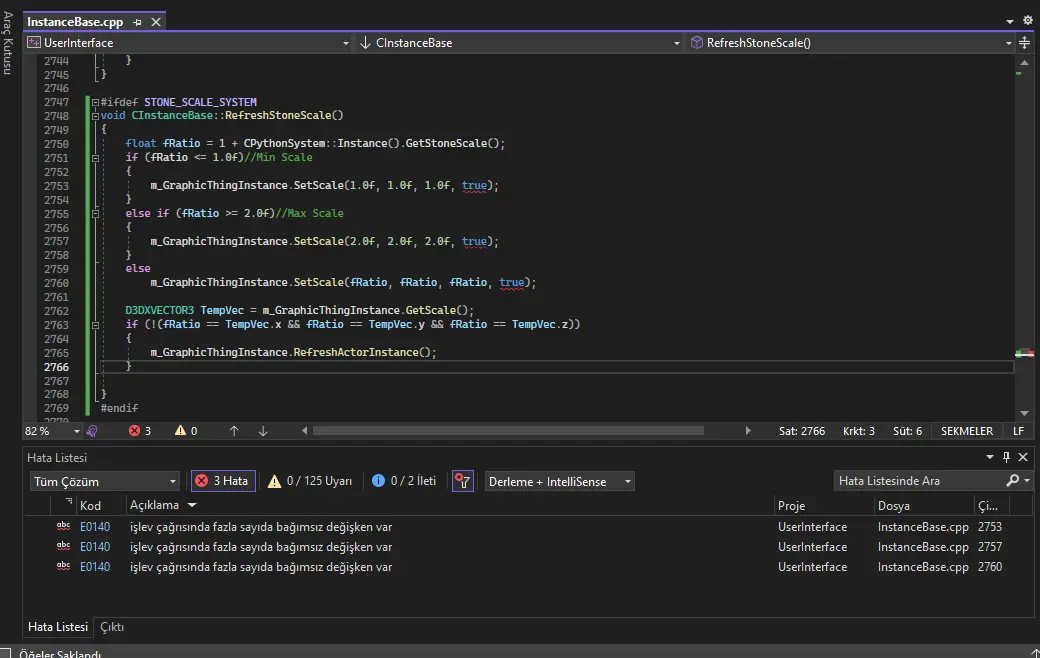Collapse the RefreshStoneScale function body
1040x658 pixels.
pos(95,115)
